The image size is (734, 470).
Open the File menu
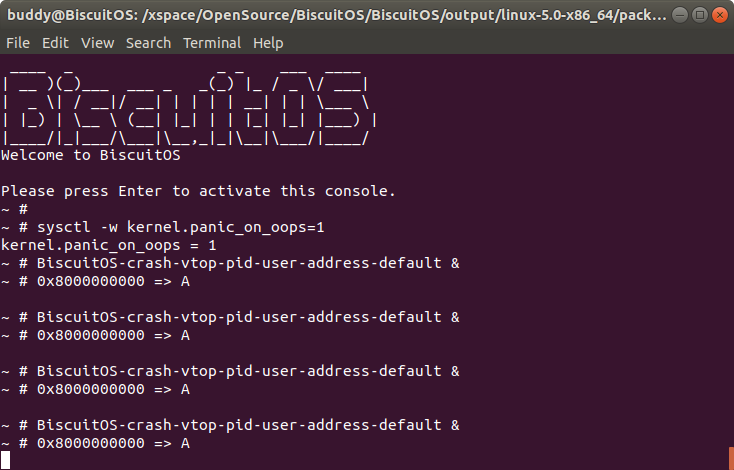click(x=17, y=43)
